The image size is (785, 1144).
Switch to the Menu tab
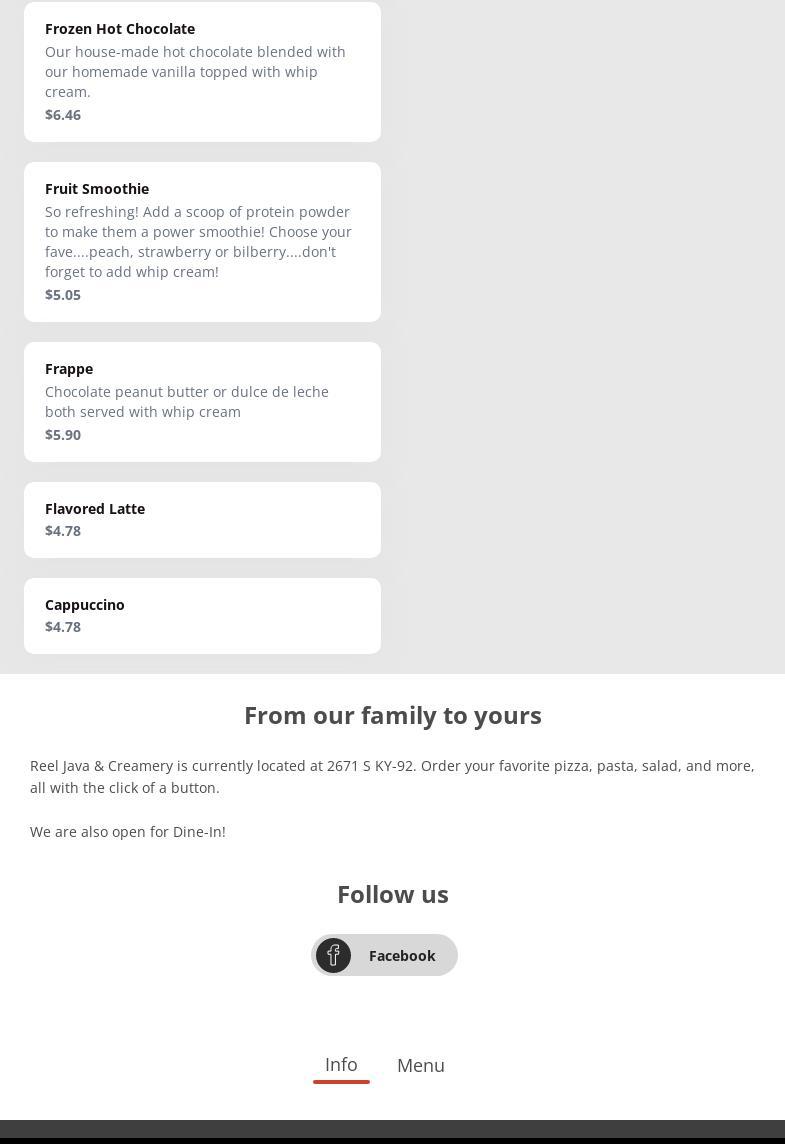coord(420,1065)
